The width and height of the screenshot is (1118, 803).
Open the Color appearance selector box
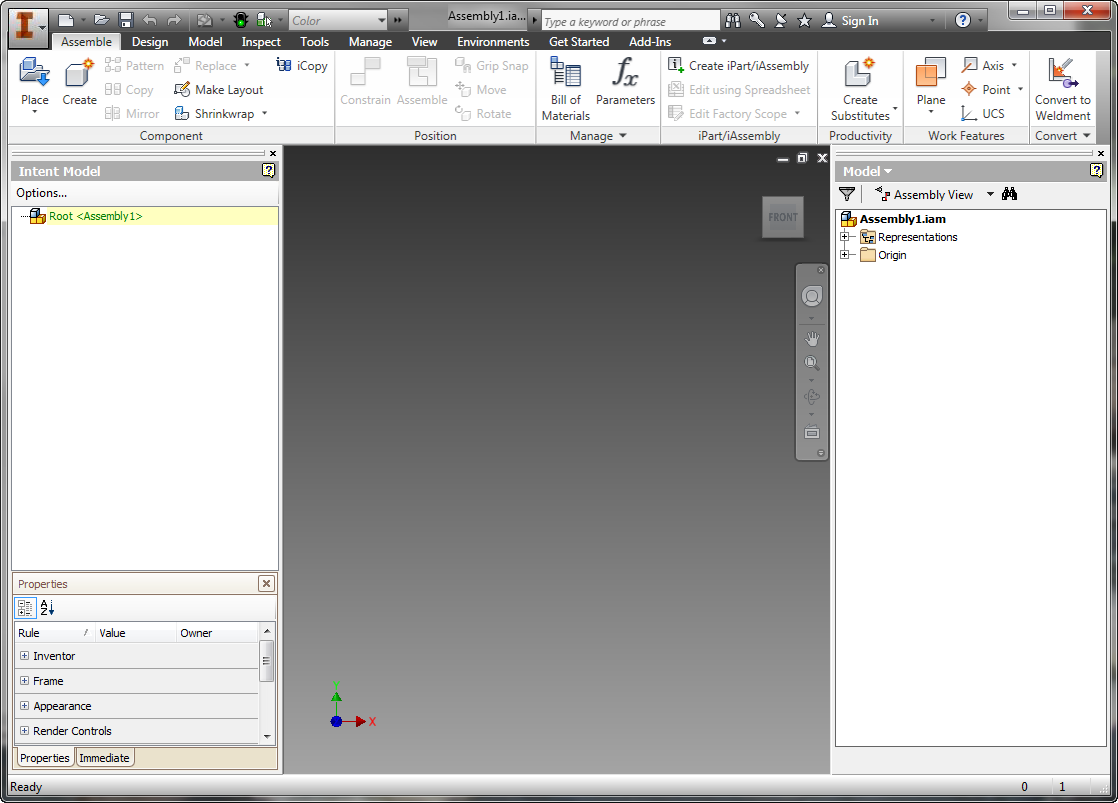tap(338, 21)
